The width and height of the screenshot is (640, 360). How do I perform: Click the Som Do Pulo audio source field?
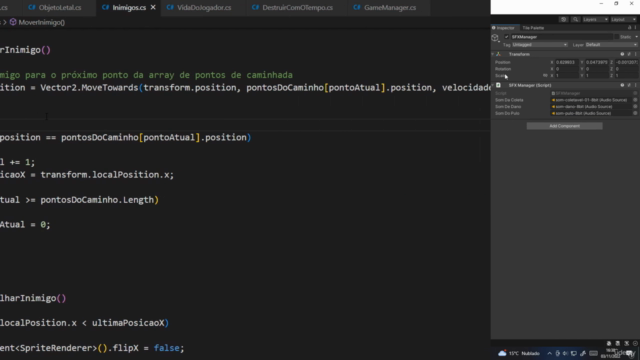591,113
